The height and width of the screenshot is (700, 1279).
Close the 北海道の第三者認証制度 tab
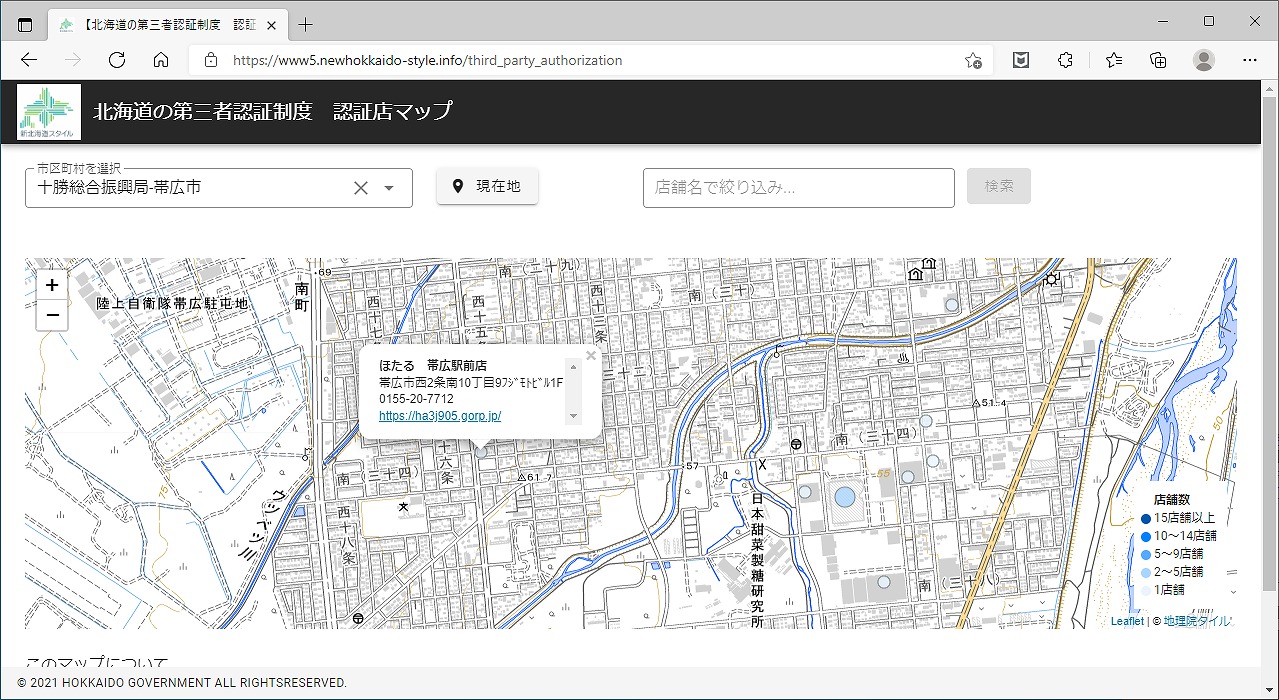tap(271, 25)
